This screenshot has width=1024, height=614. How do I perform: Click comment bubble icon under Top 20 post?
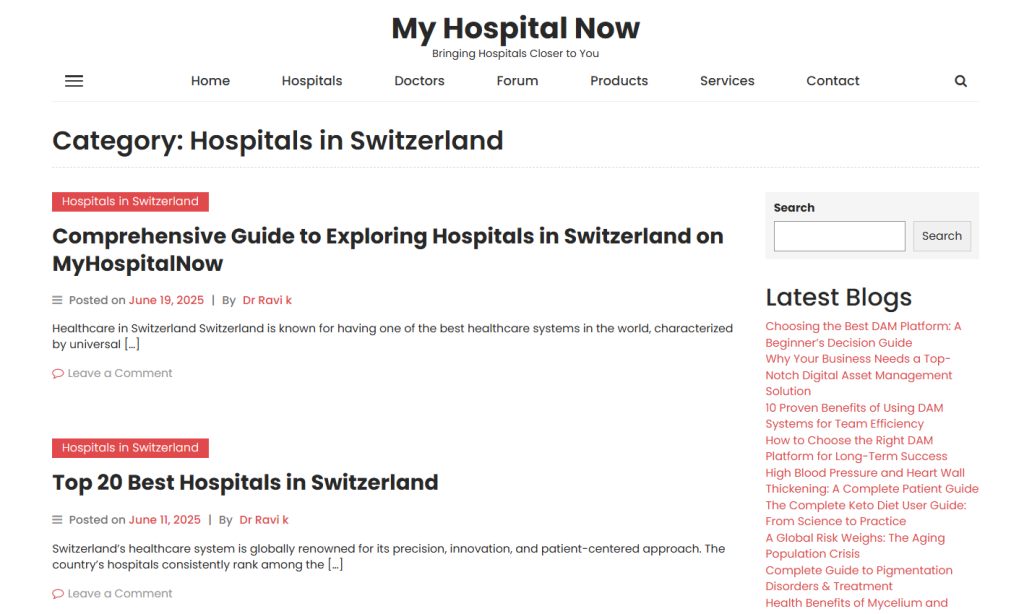click(58, 594)
